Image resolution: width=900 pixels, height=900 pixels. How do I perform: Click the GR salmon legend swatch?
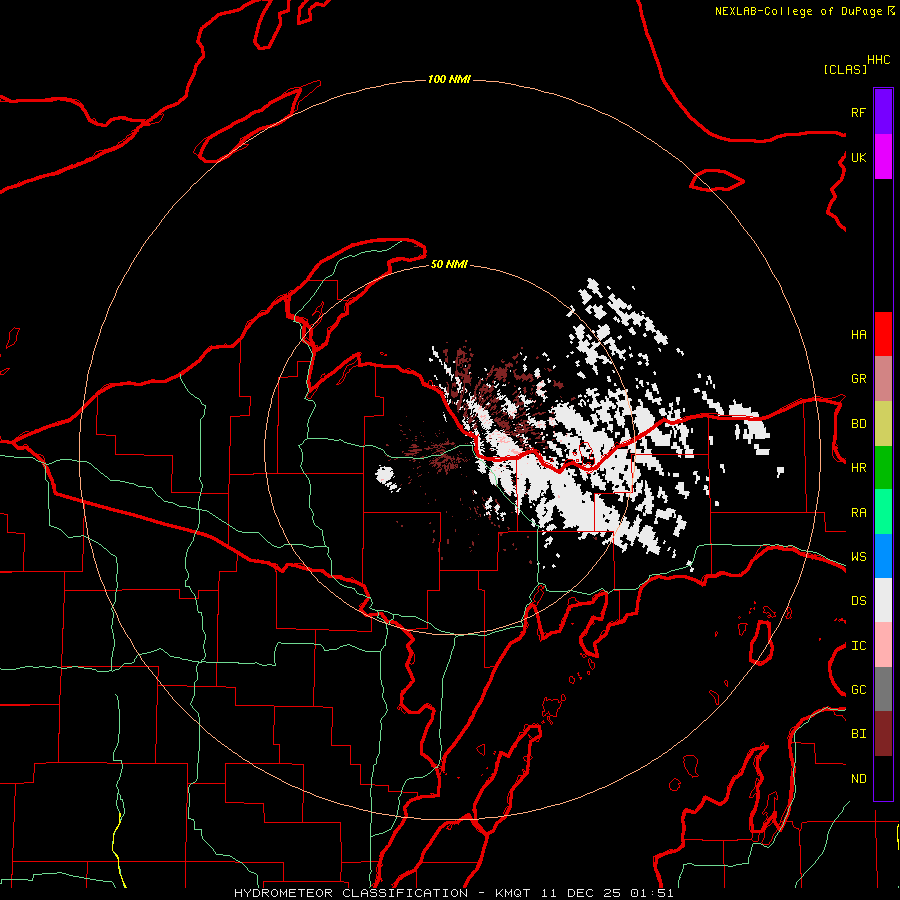883,379
